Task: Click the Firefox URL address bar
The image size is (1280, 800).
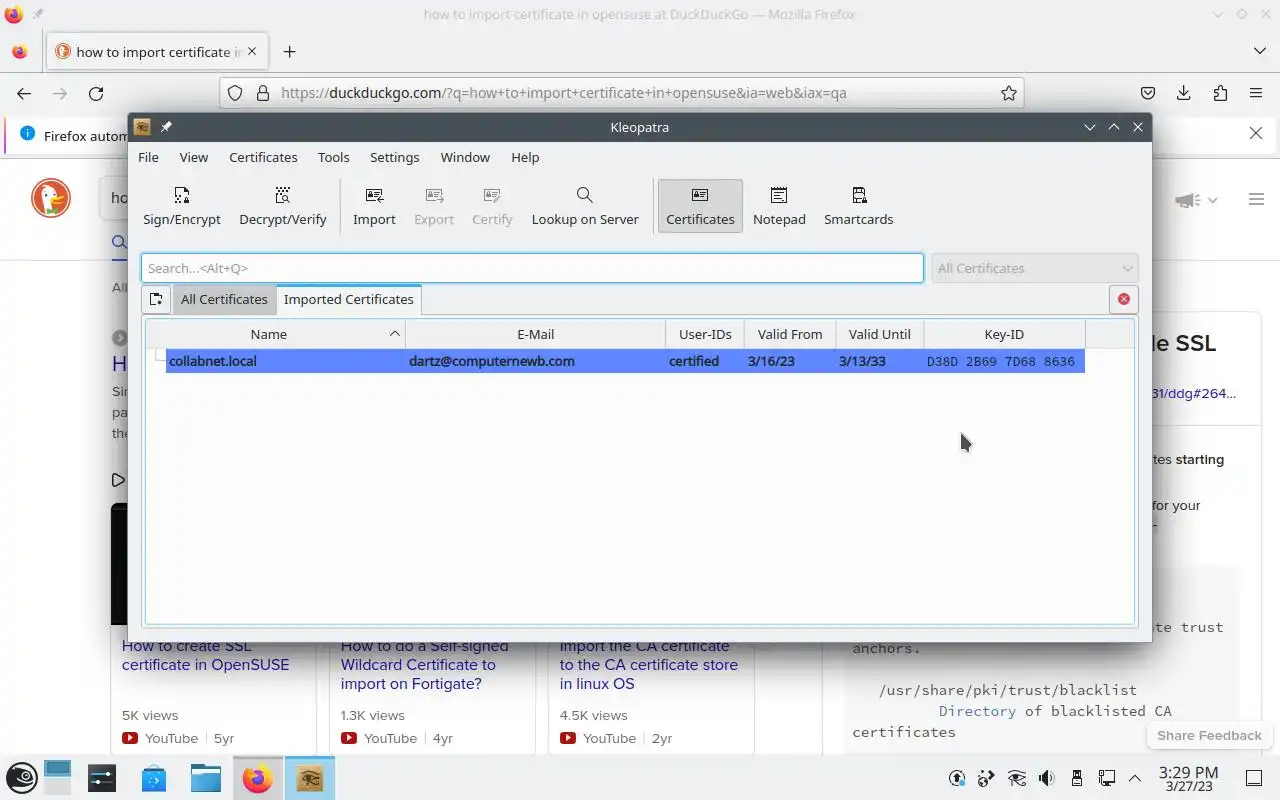Action: coord(620,93)
